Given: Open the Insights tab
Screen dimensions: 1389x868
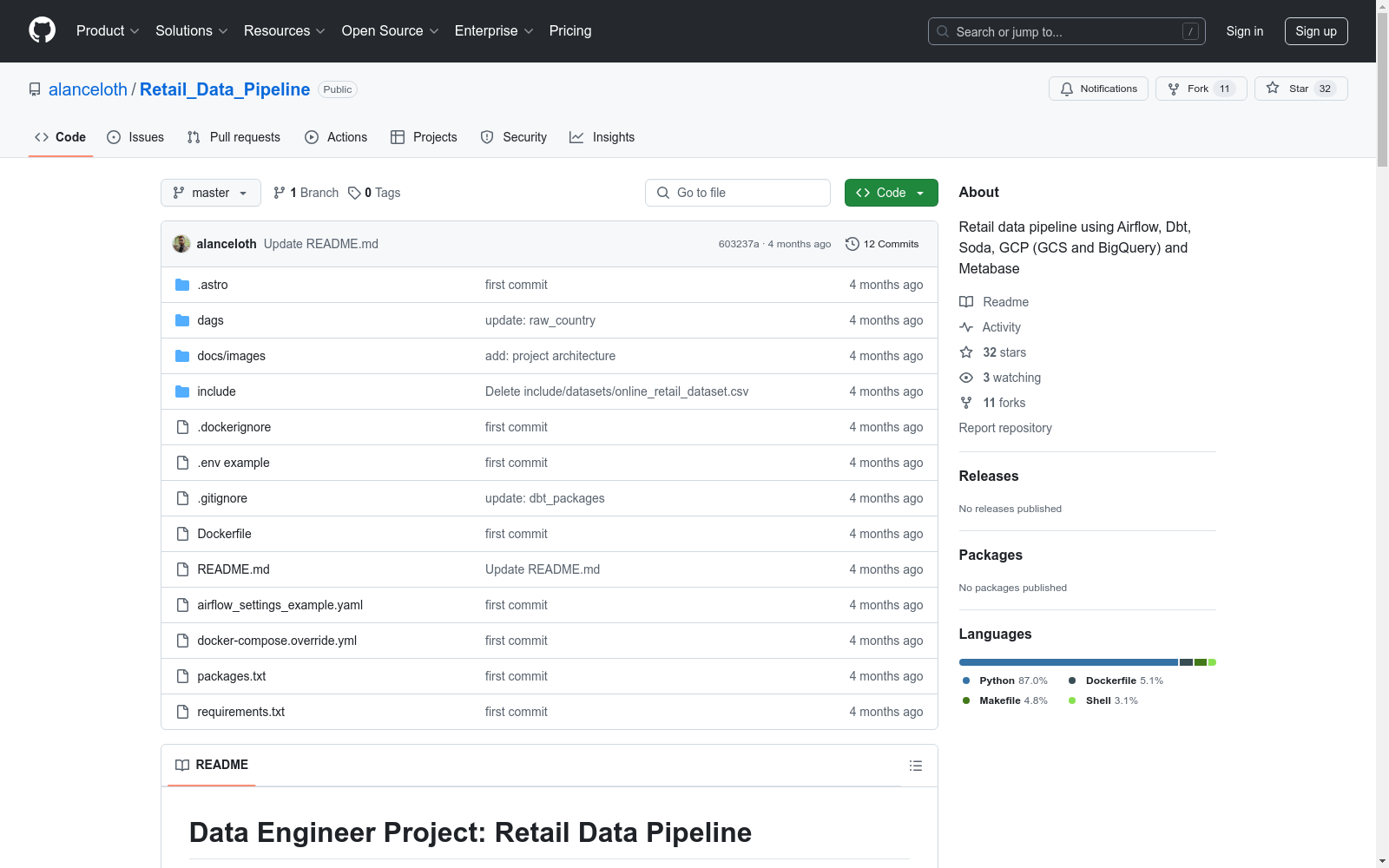Looking at the screenshot, I should point(602,137).
